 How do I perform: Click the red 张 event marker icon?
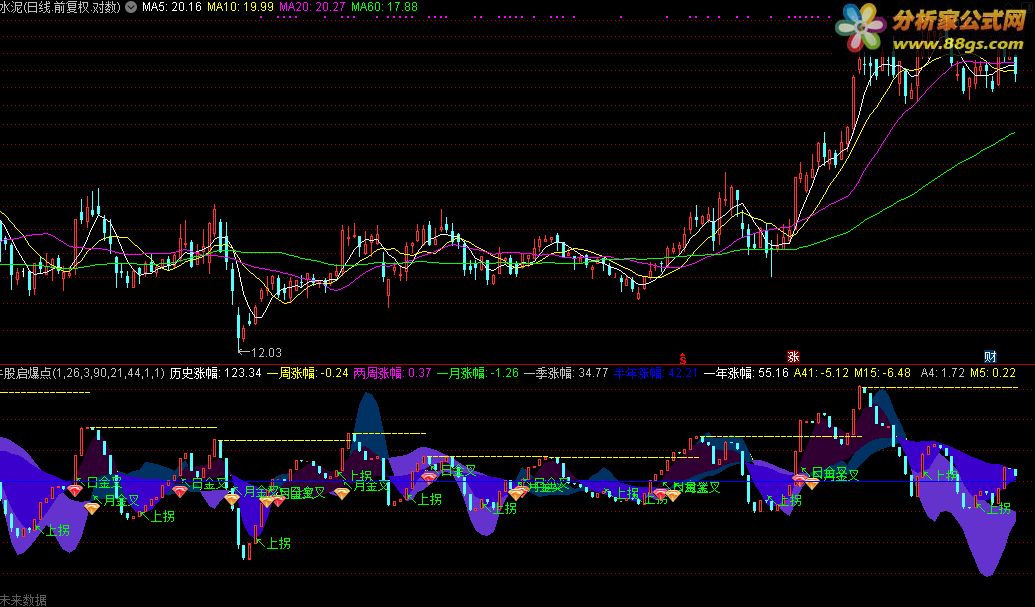pos(793,357)
